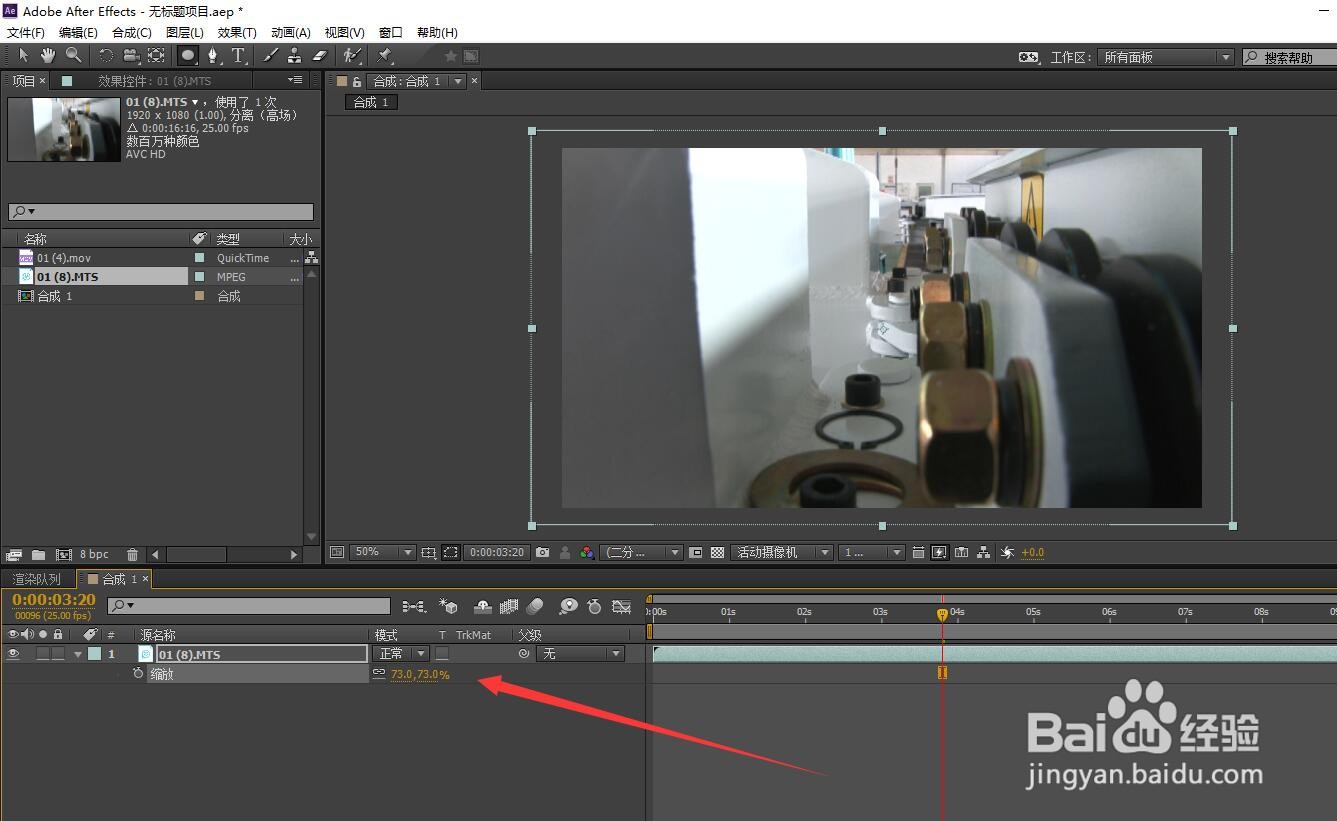The width and height of the screenshot is (1337, 821).
Task: Toggle the Scale property stopwatch
Action: [138, 674]
